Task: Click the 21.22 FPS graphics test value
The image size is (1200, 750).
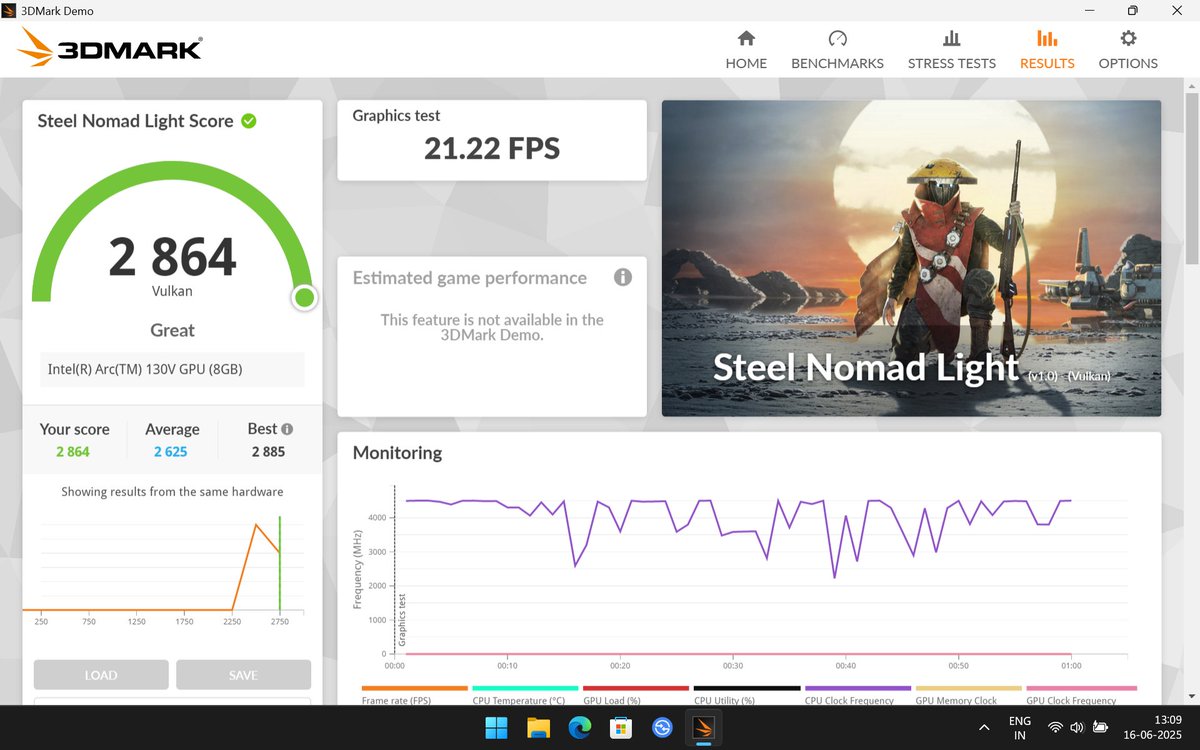Action: pos(492,149)
